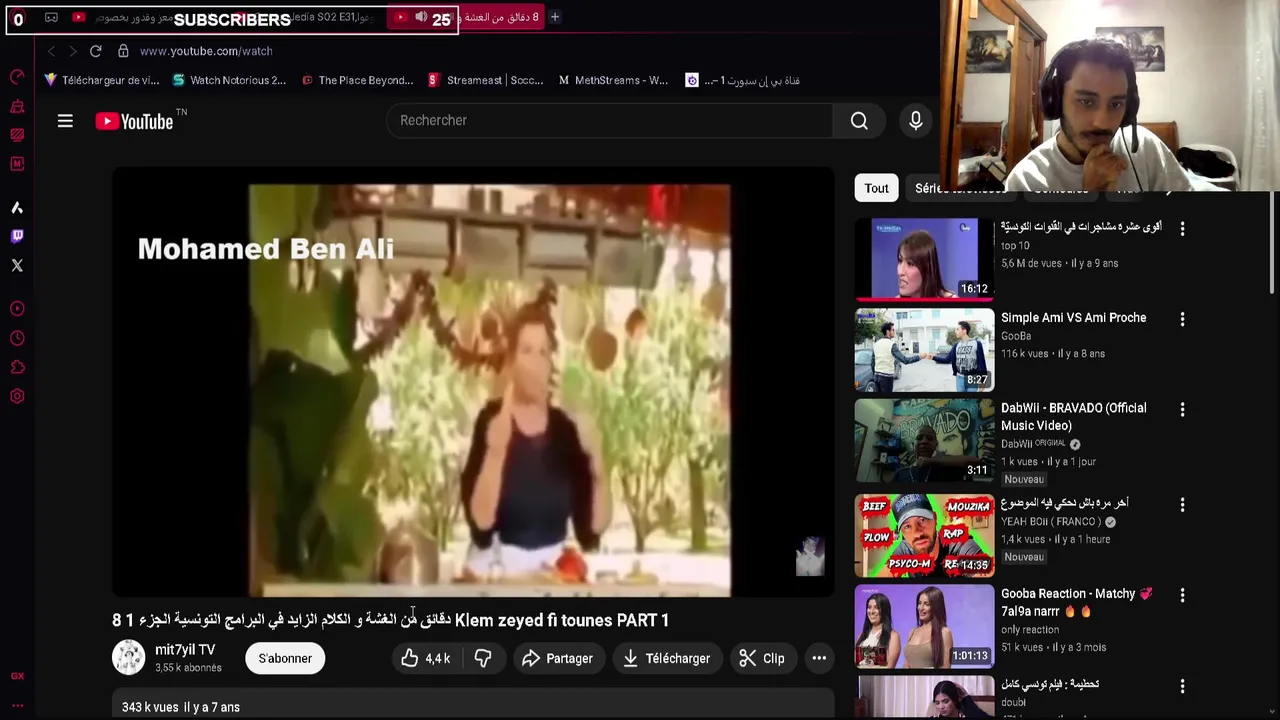1280x720 pixels.
Task: Click the Partager share button
Action: 557,658
